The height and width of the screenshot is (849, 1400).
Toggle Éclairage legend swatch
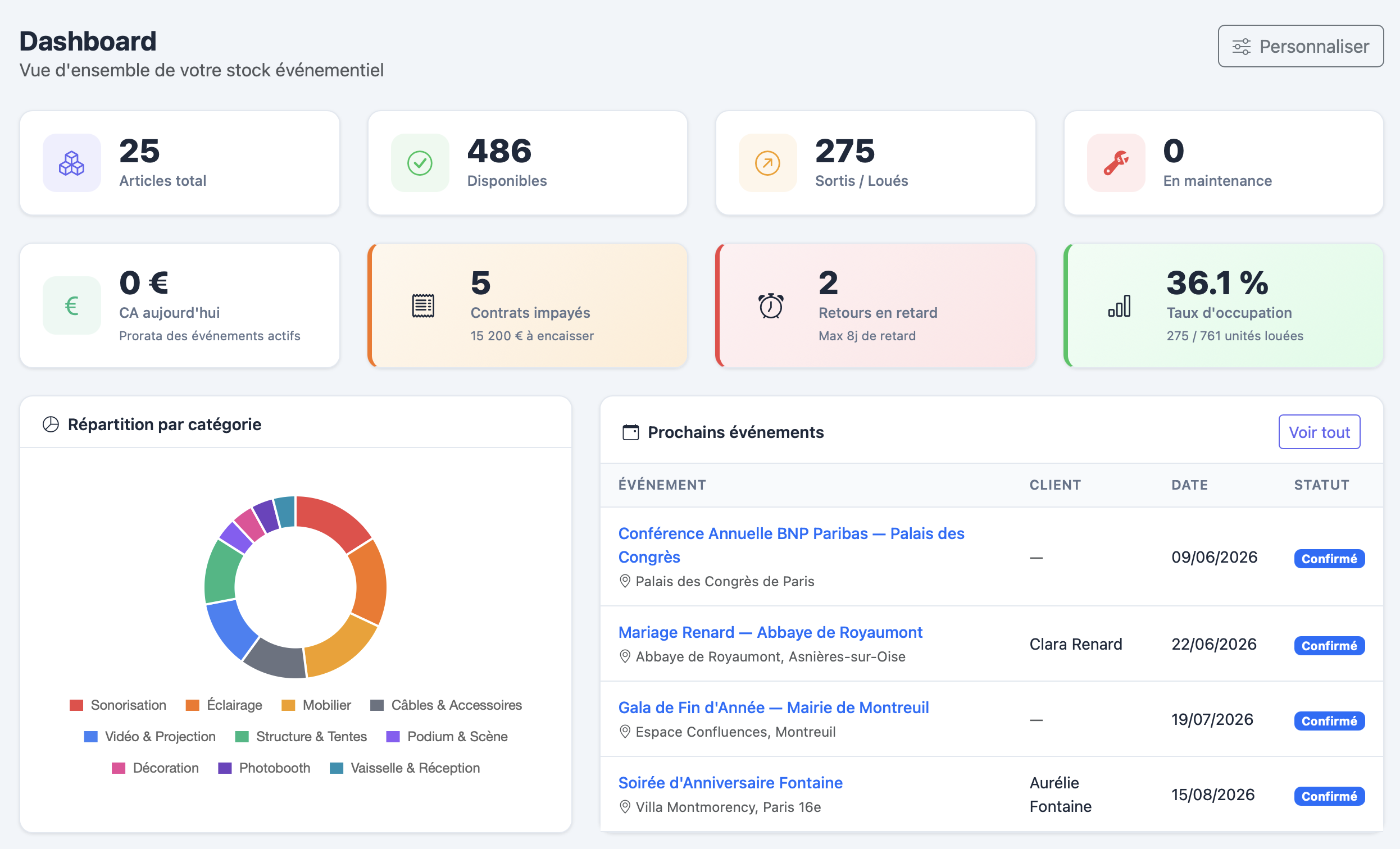click(193, 705)
